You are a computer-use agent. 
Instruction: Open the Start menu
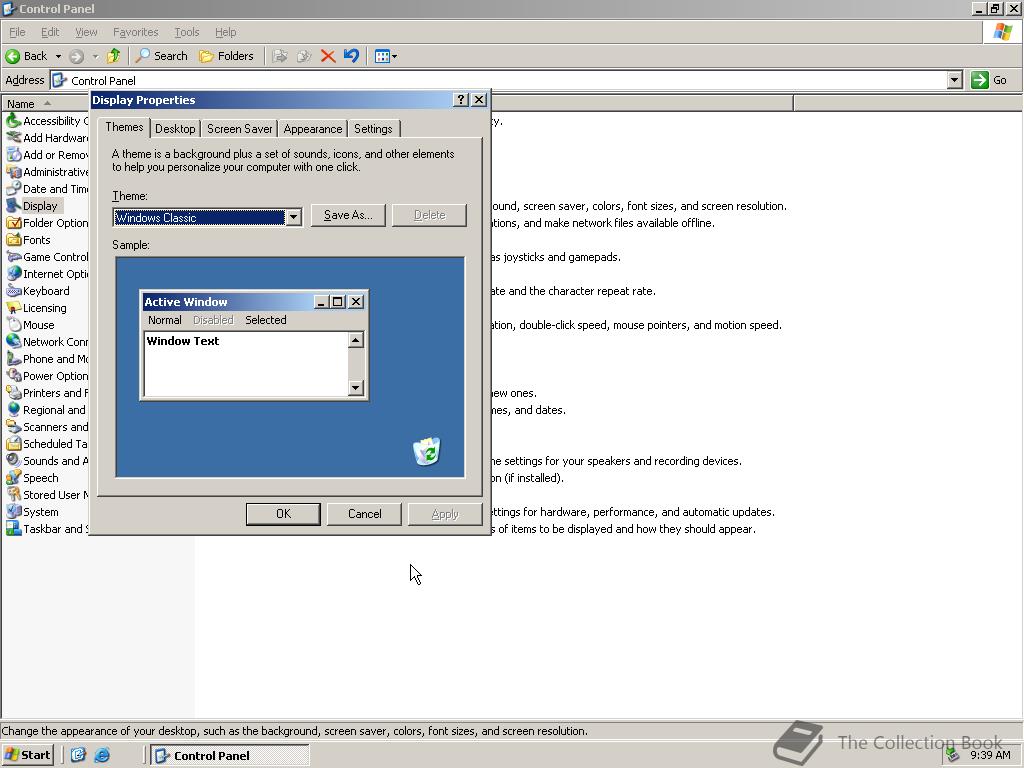[27, 755]
